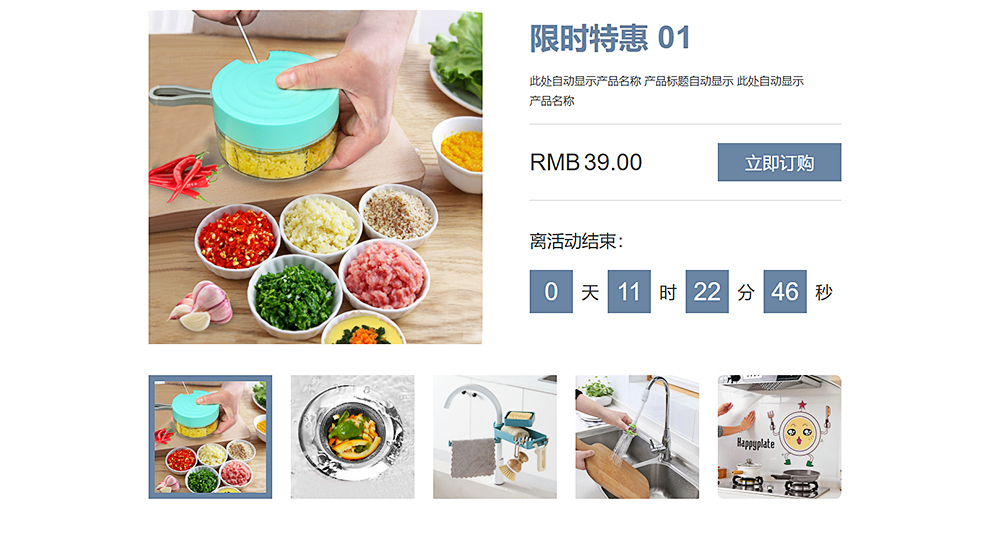Screen dimensions: 990x537
Task: Click the 离活动结束 countdown label
Action: pyautogui.click(x=576, y=241)
